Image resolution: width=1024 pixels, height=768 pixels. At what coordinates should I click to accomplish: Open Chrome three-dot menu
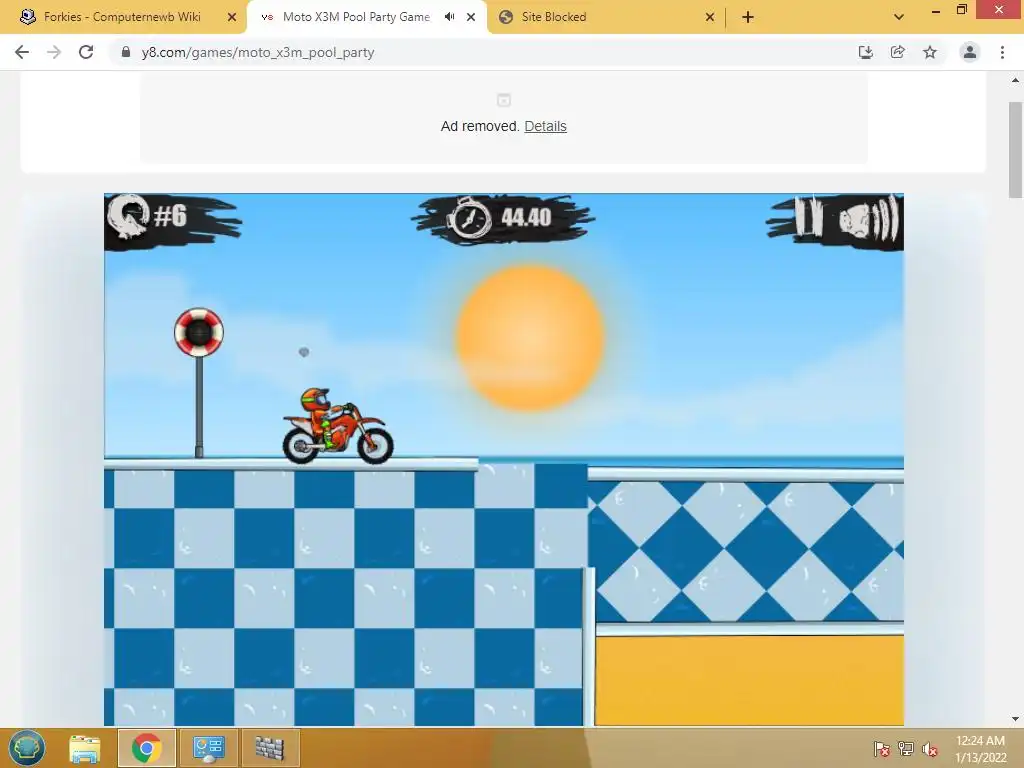coord(1002,52)
